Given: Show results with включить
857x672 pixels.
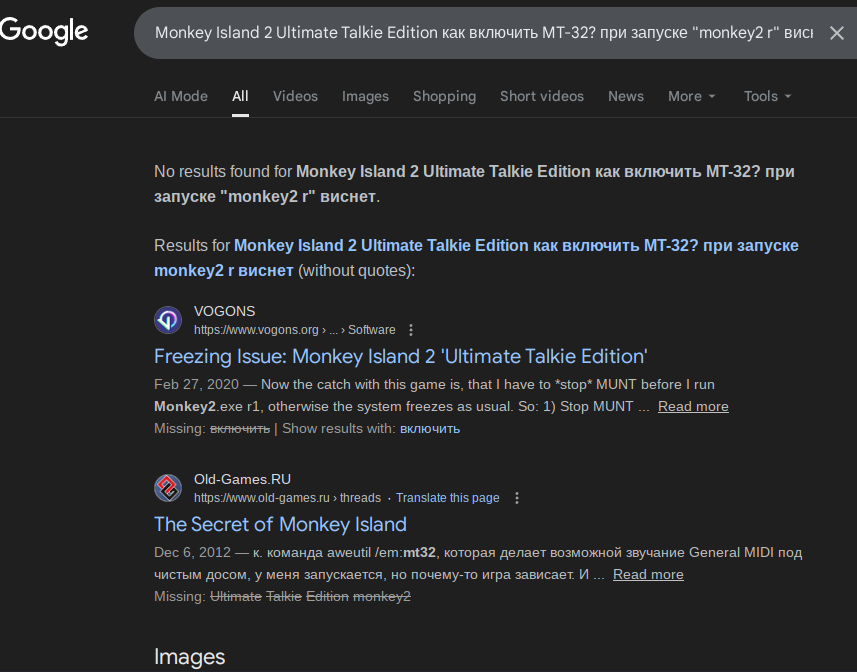Looking at the screenshot, I should 430,429.
